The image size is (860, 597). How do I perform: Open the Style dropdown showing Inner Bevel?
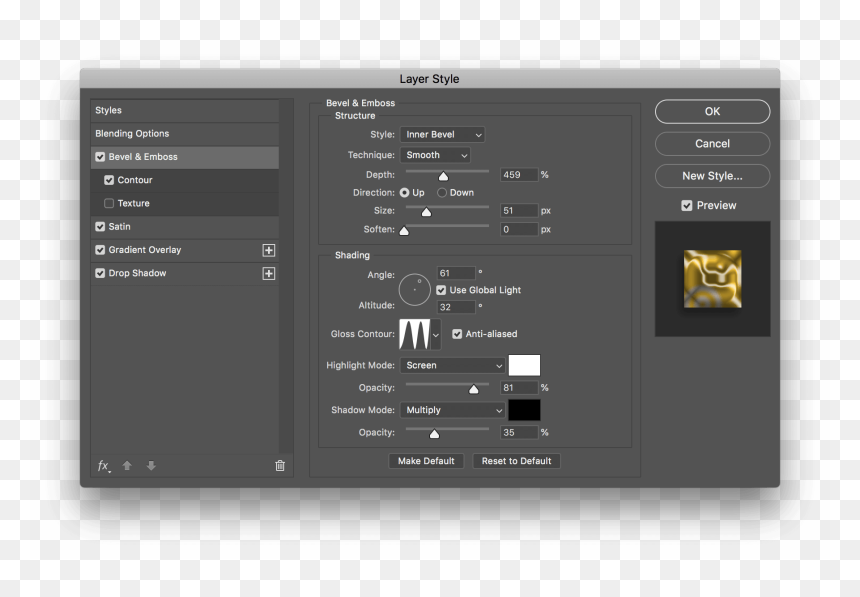(x=443, y=134)
